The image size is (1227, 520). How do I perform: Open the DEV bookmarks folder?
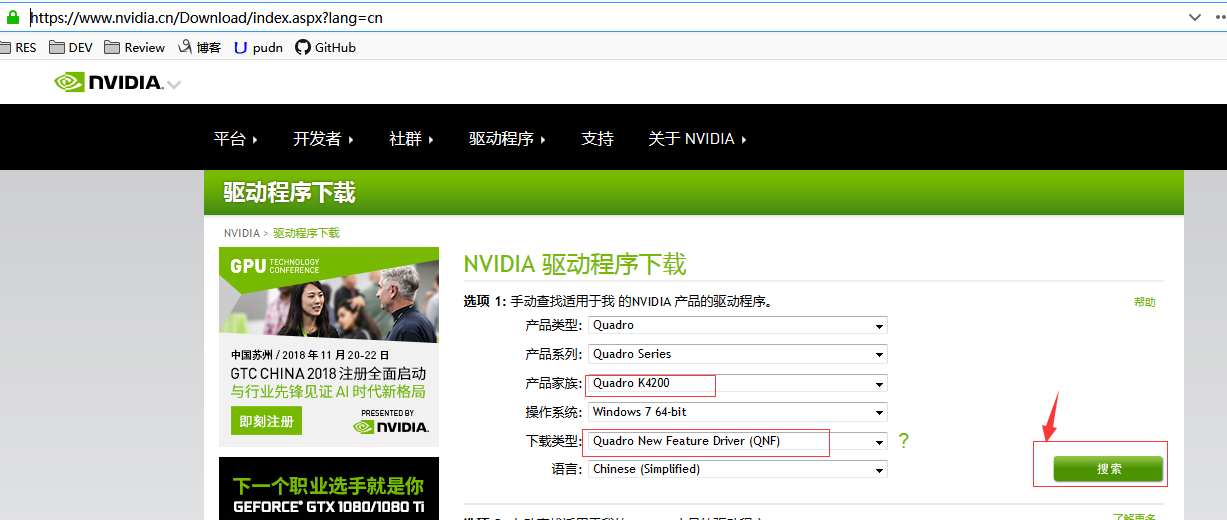click(x=70, y=47)
